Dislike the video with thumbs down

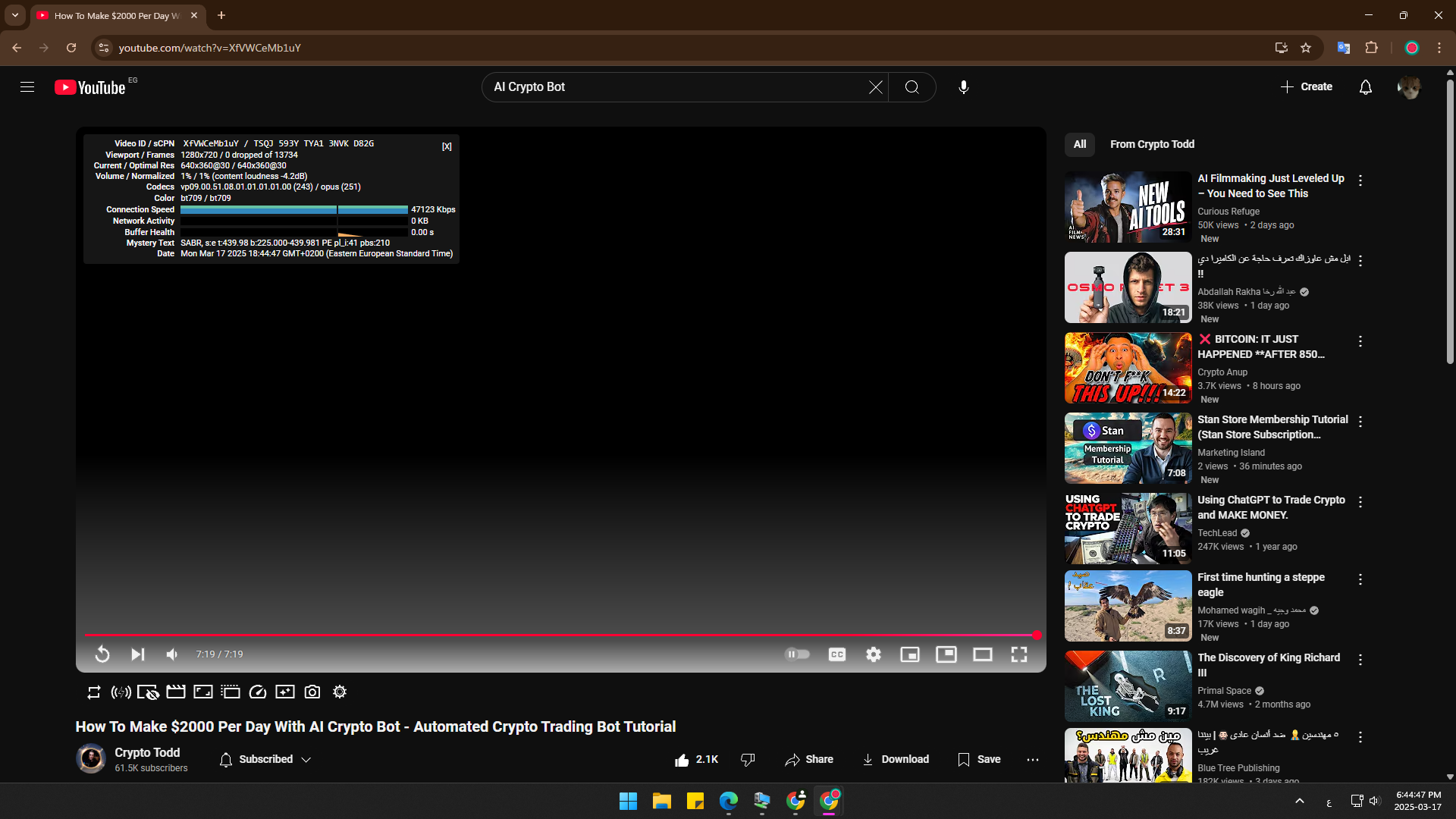click(748, 760)
